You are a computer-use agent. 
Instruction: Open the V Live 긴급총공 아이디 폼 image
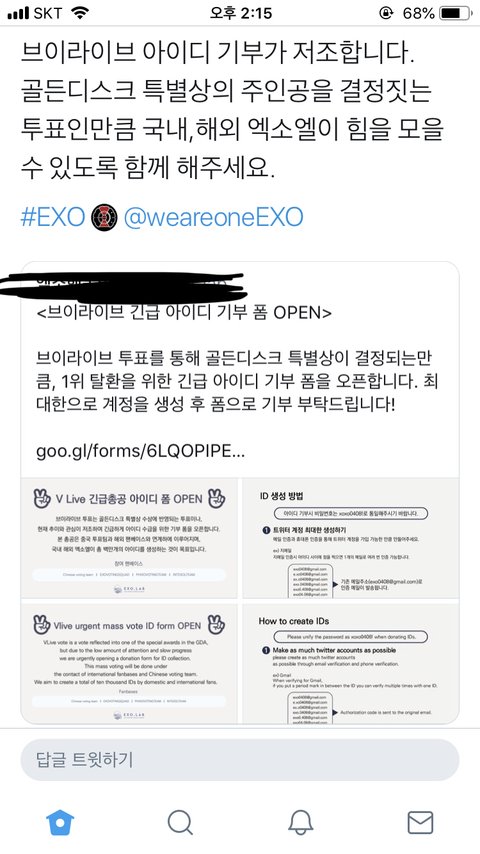coord(129,538)
